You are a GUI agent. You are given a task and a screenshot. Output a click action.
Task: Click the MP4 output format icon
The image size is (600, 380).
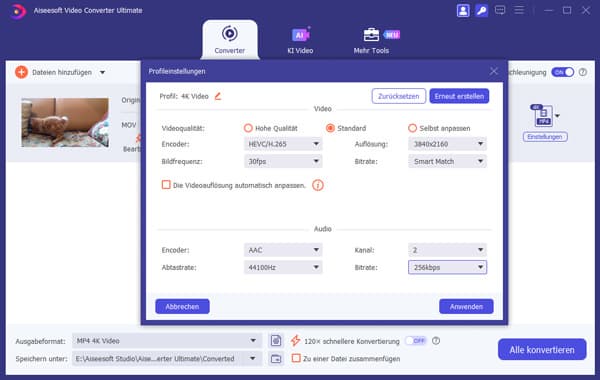pos(543,115)
